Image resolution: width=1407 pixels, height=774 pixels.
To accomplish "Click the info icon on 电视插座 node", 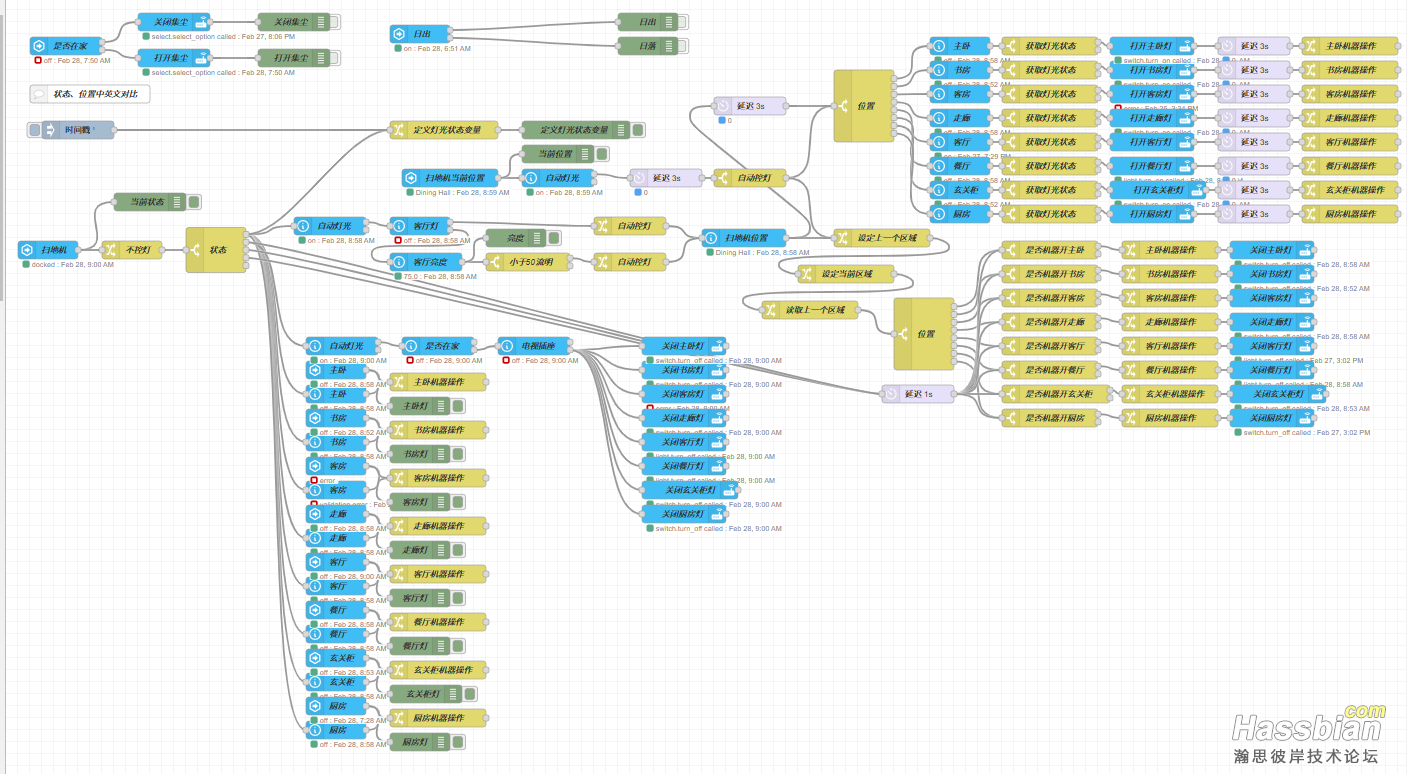I will 507,346.
